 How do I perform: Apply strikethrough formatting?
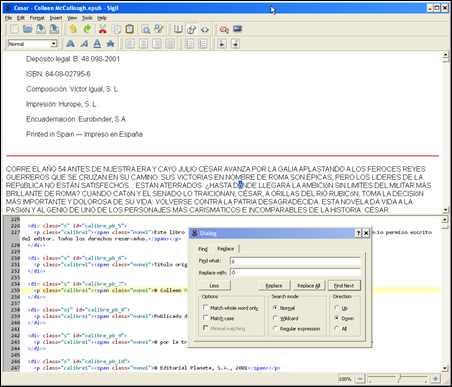coord(110,44)
